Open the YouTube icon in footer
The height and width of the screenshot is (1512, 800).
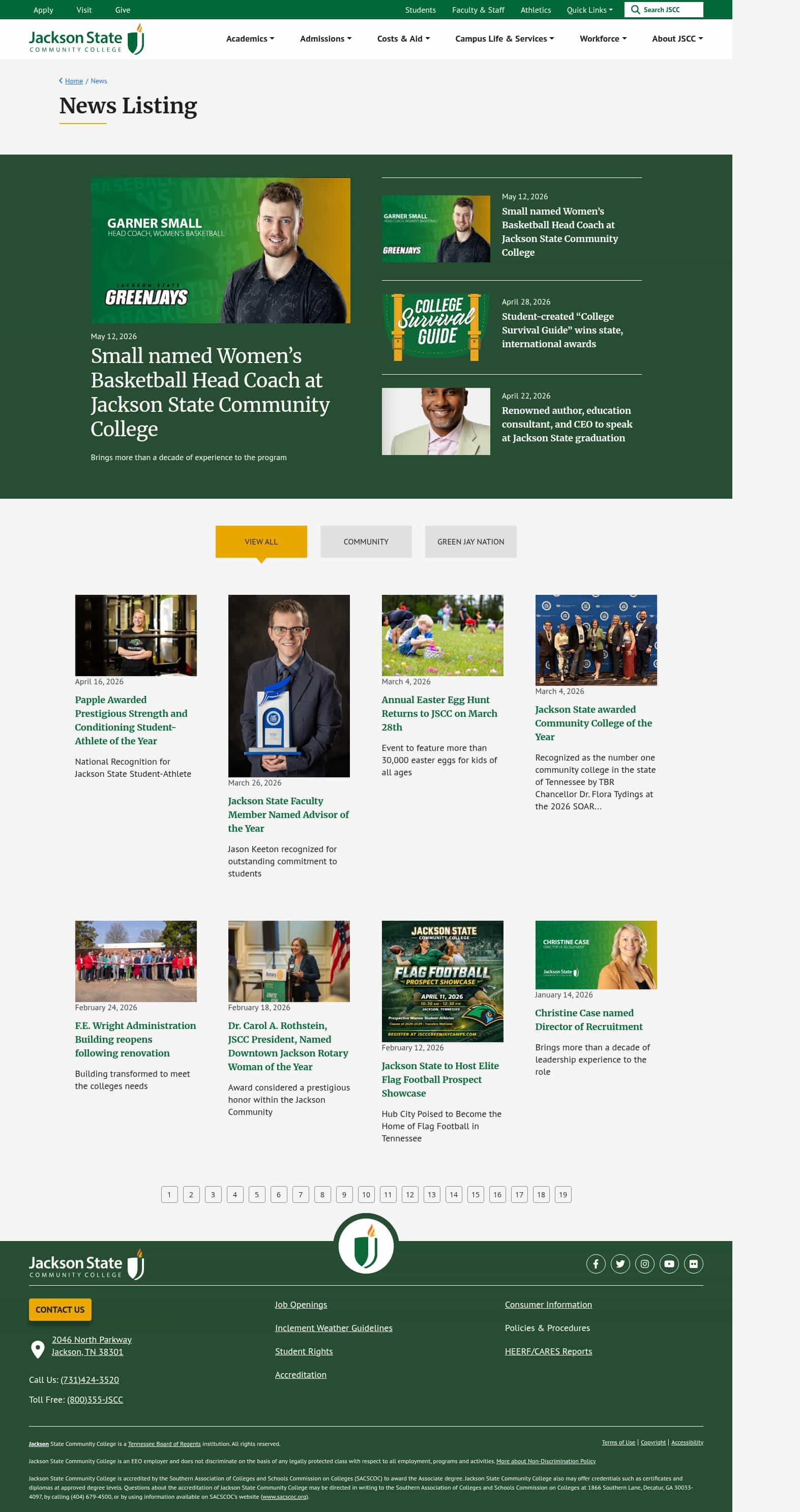669,1264
